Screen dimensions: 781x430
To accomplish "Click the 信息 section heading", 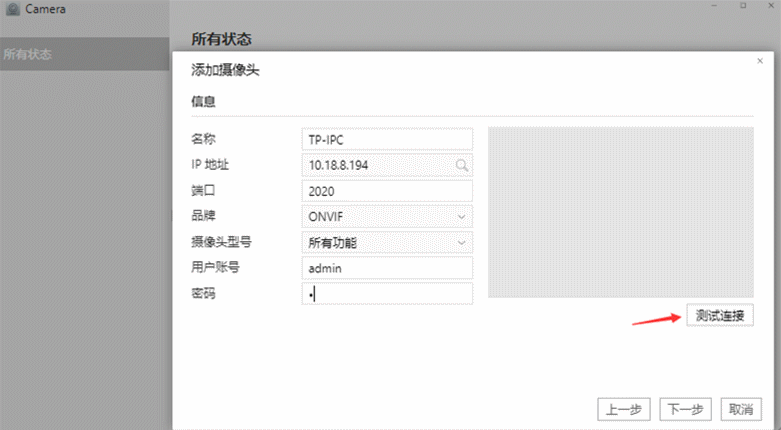I will tap(203, 102).
